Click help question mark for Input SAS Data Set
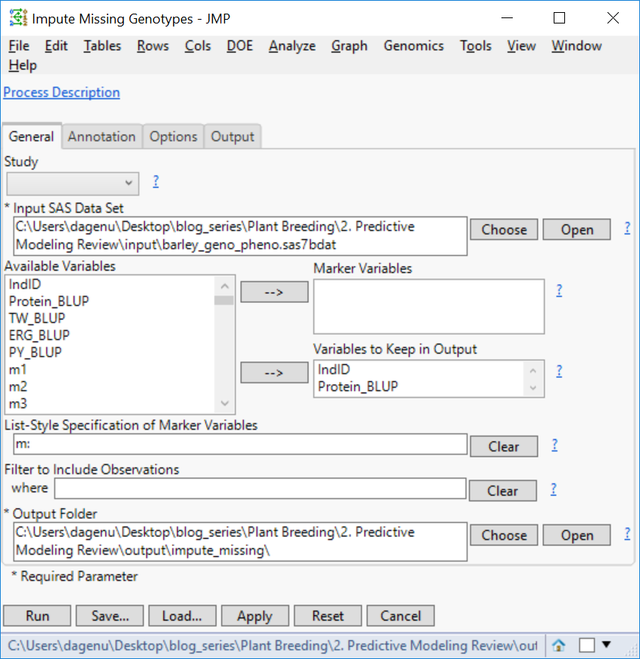640x659 pixels. [x=627, y=228]
